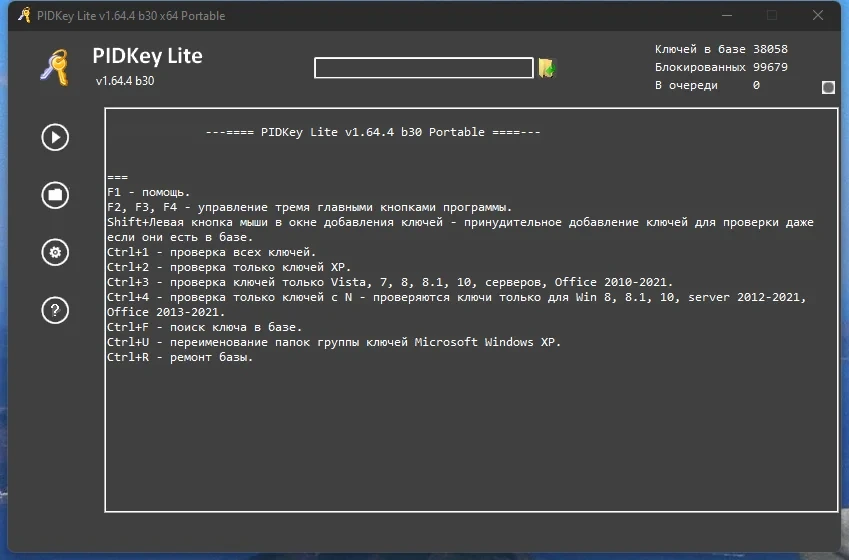
Task: Open help with the question mark icon
Action: [55, 310]
